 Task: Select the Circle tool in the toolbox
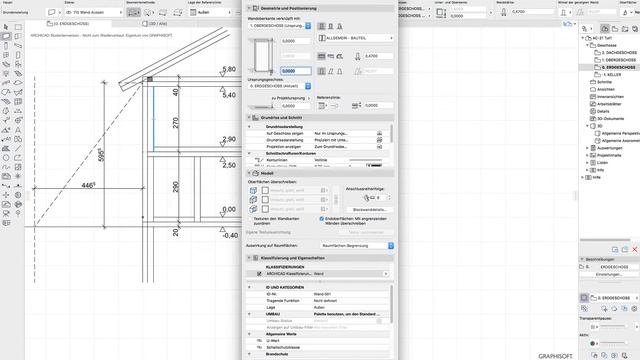pos(6,158)
